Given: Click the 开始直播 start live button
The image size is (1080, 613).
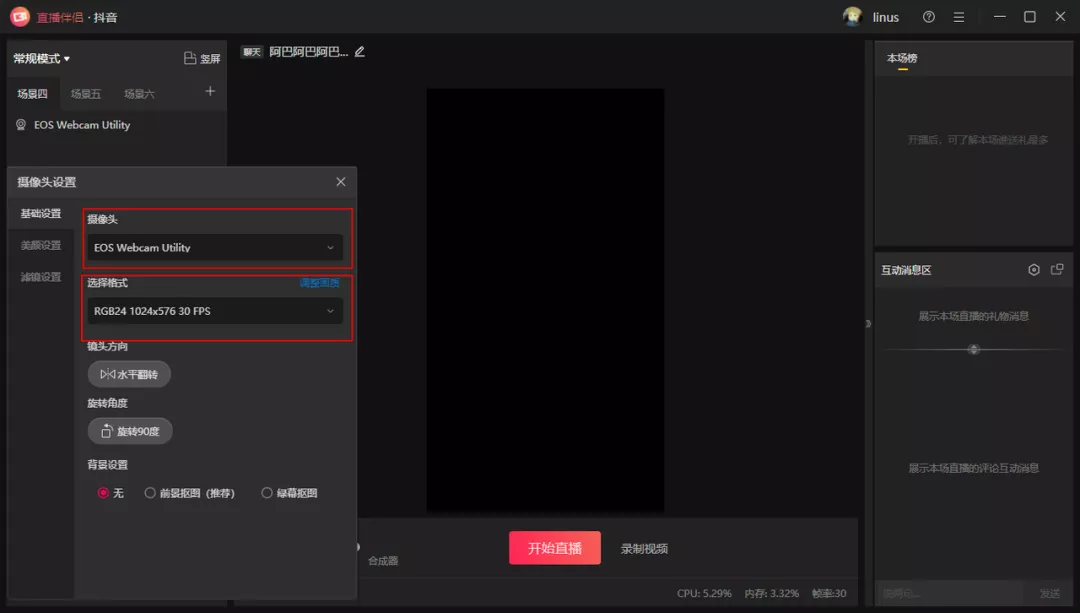Looking at the screenshot, I should pyautogui.click(x=554, y=548).
